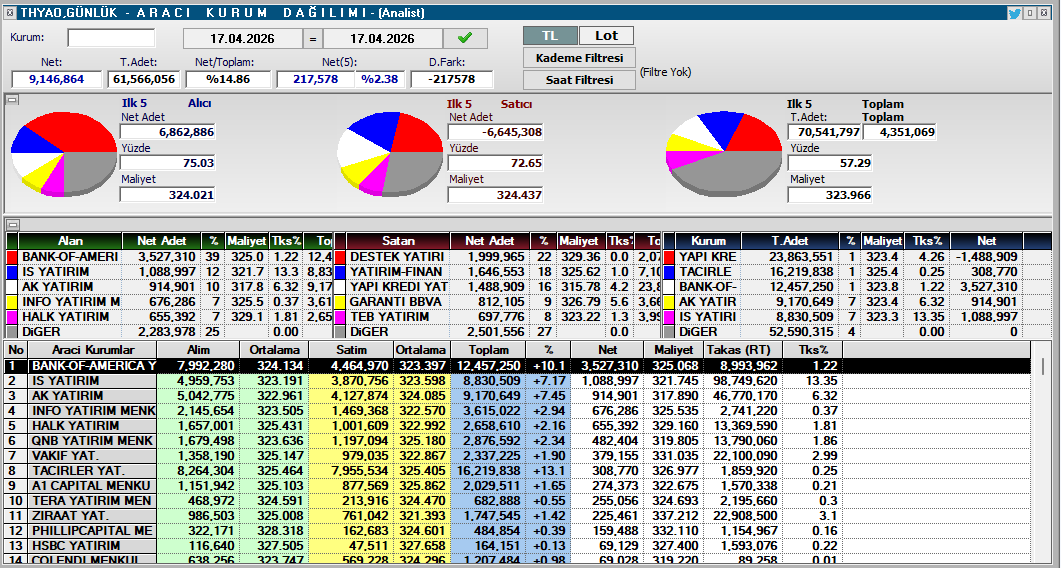Select HSBC YATIRIM row

[517, 545]
